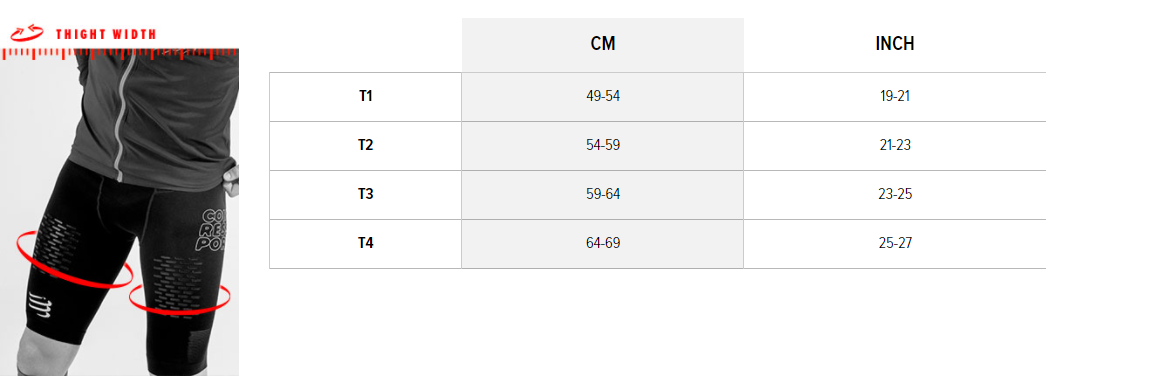Click the 49-54 centimeter cell
The height and width of the screenshot is (378, 1165).
603,97
